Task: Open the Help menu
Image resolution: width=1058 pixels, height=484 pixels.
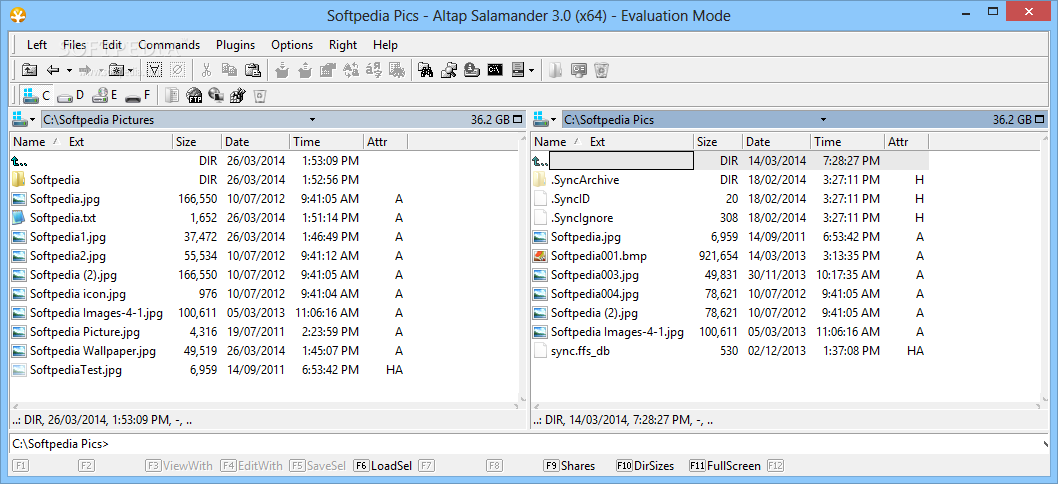Action: (385, 45)
